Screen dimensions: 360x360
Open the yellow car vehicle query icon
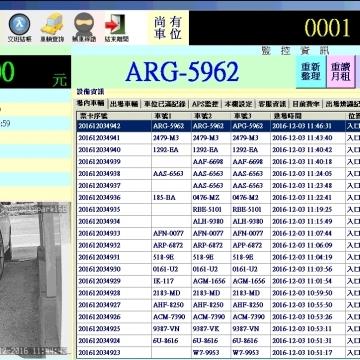tap(52, 24)
